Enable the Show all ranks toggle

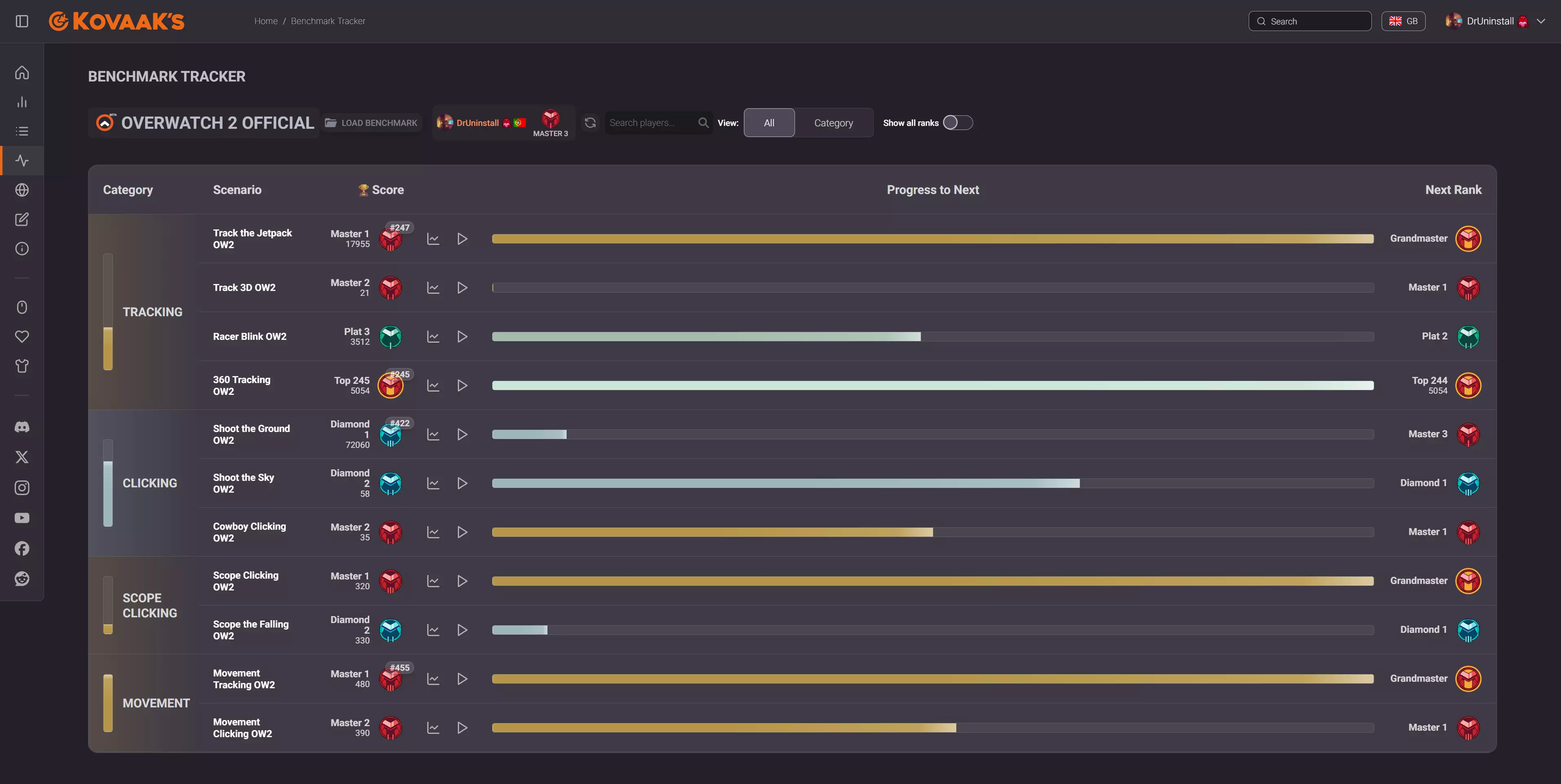[958, 123]
